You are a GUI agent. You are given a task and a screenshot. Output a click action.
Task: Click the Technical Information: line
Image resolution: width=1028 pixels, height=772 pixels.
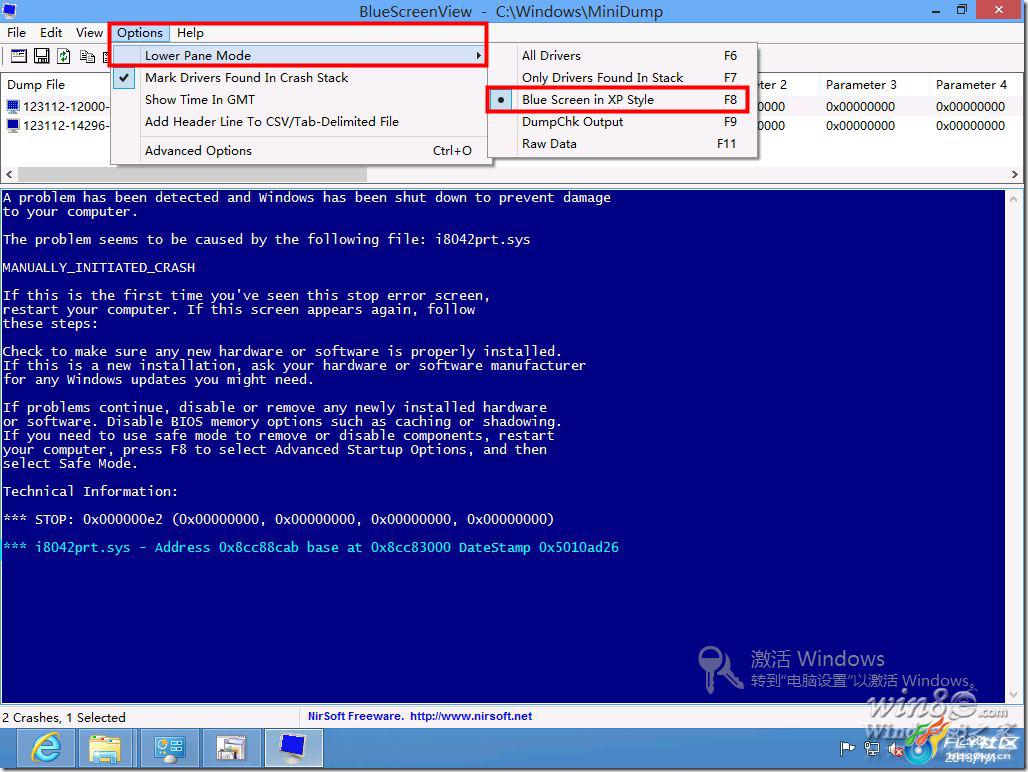(x=90, y=492)
